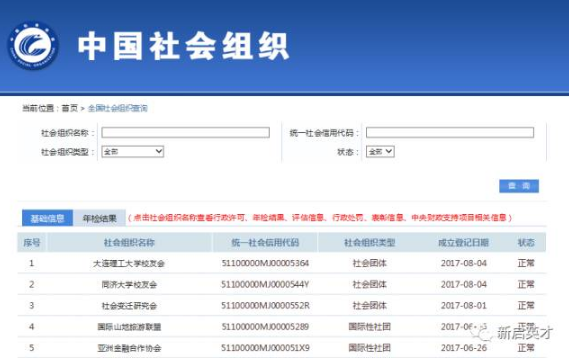Open 同济大学校友会 organization details
The image size is (569, 360).
pos(129,285)
